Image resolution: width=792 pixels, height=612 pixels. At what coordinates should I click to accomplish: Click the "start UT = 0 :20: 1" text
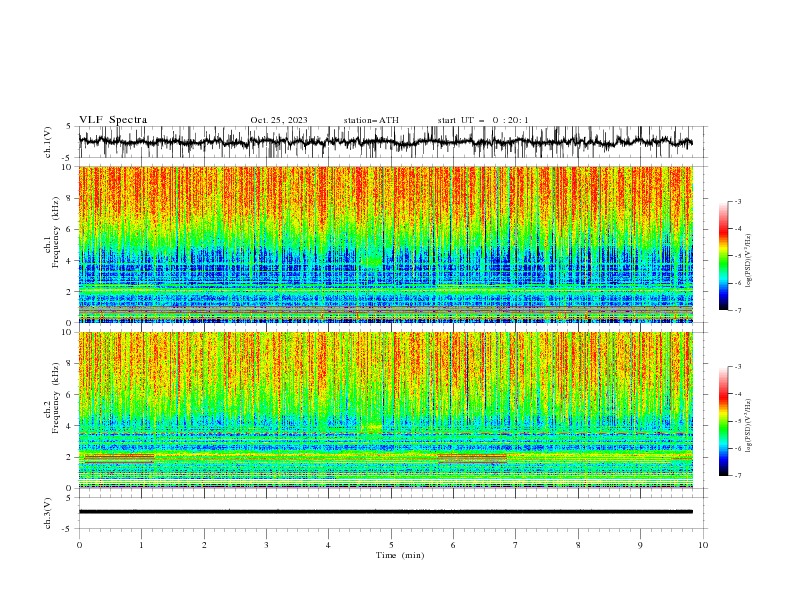click(483, 120)
